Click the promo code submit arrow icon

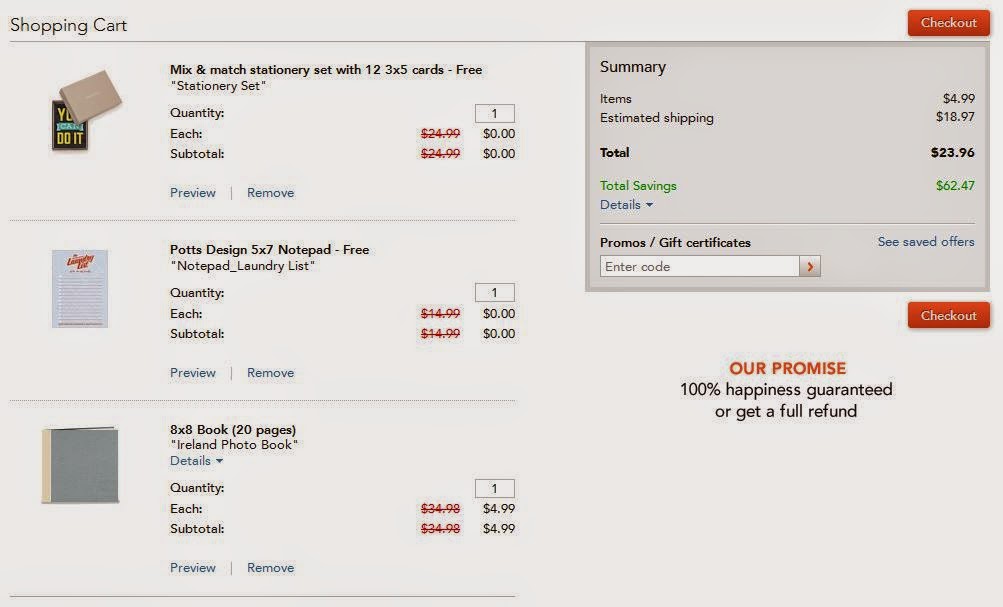[810, 266]
